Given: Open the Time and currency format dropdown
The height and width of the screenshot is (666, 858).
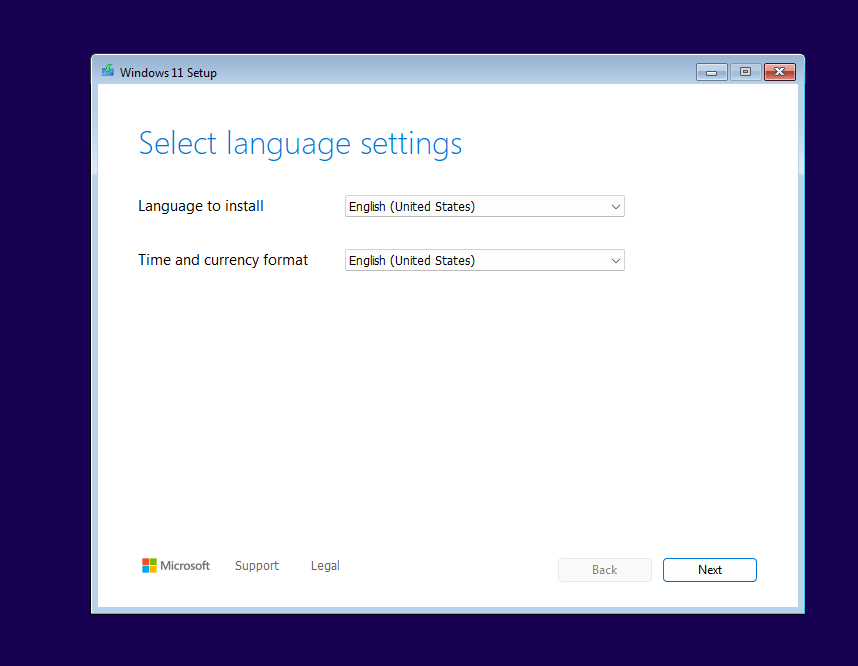Looking at the screenshot, I should pyautogui.click(x=484, y=260).
